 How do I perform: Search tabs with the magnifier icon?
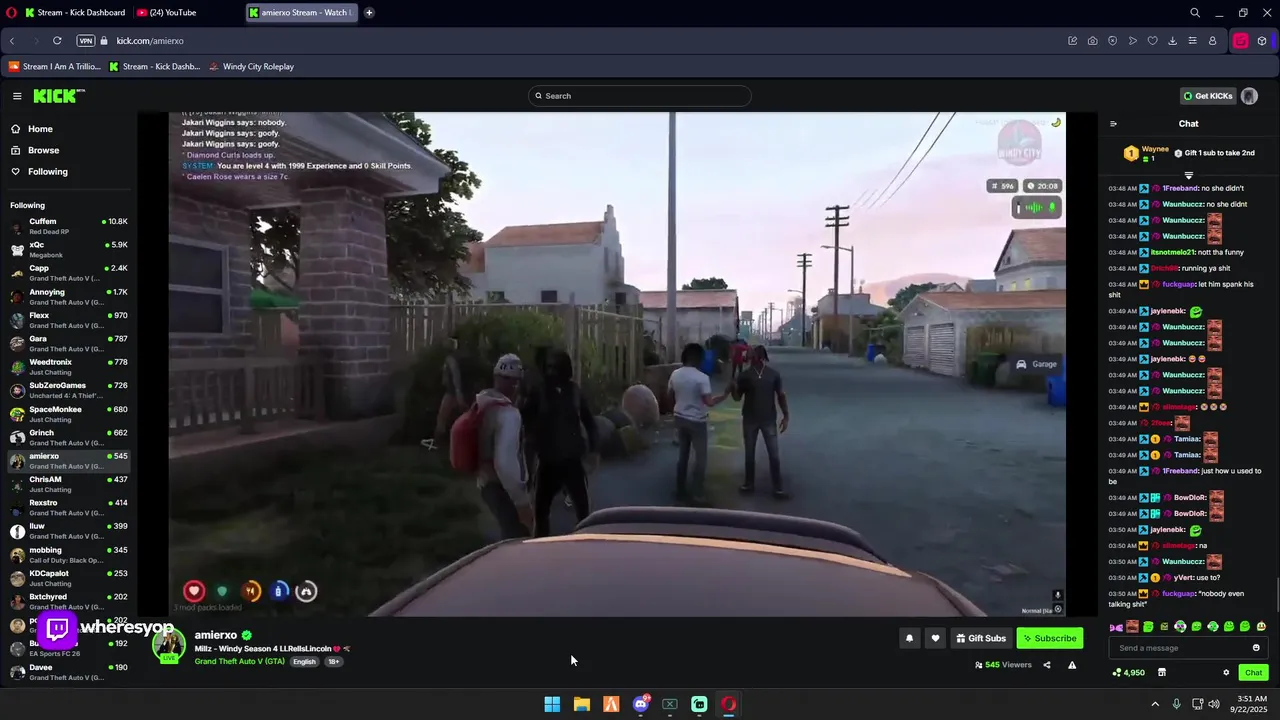(1195, 13)
